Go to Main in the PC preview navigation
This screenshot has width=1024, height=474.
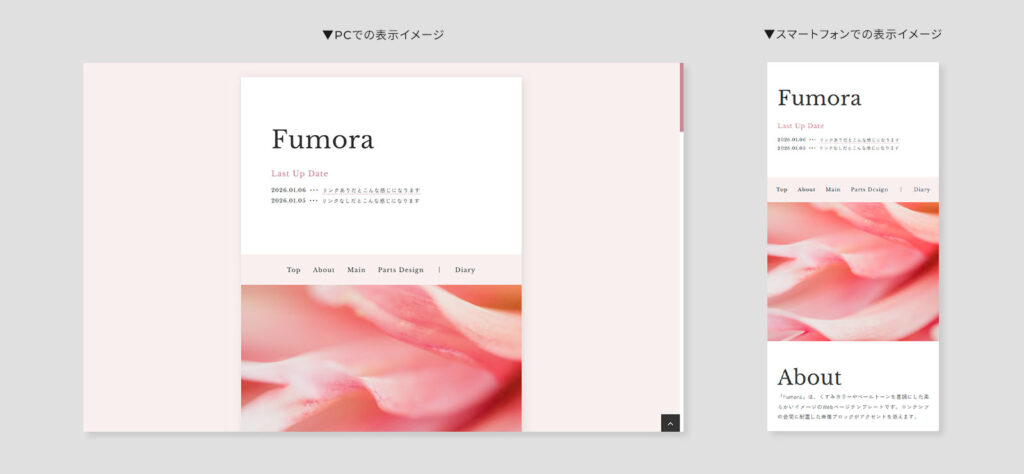(x=356, y=270)
